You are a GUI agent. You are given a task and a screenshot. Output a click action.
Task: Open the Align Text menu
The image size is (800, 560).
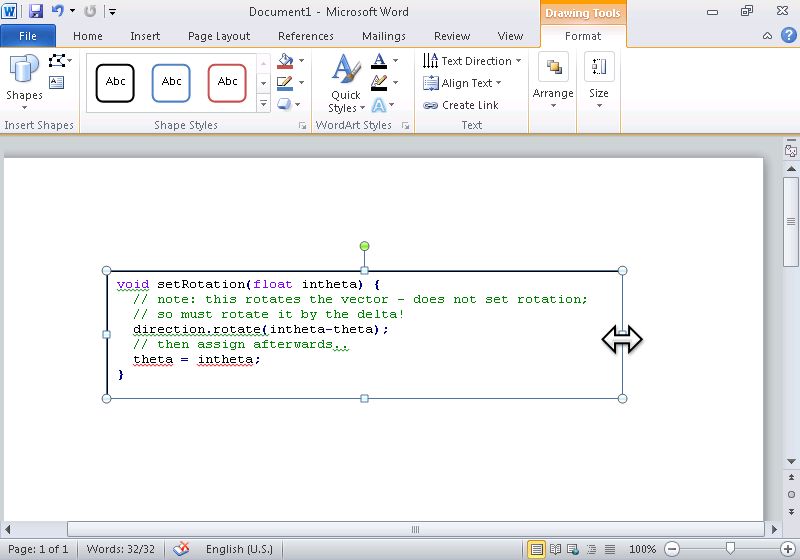click(463, 83)
